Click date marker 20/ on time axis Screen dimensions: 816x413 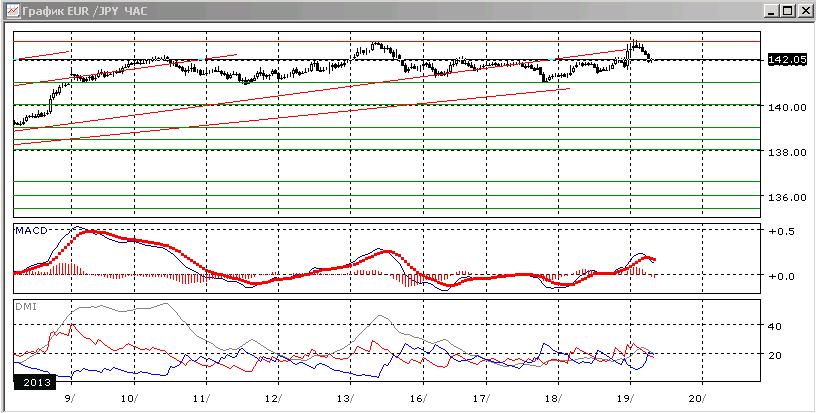[697, 399]
